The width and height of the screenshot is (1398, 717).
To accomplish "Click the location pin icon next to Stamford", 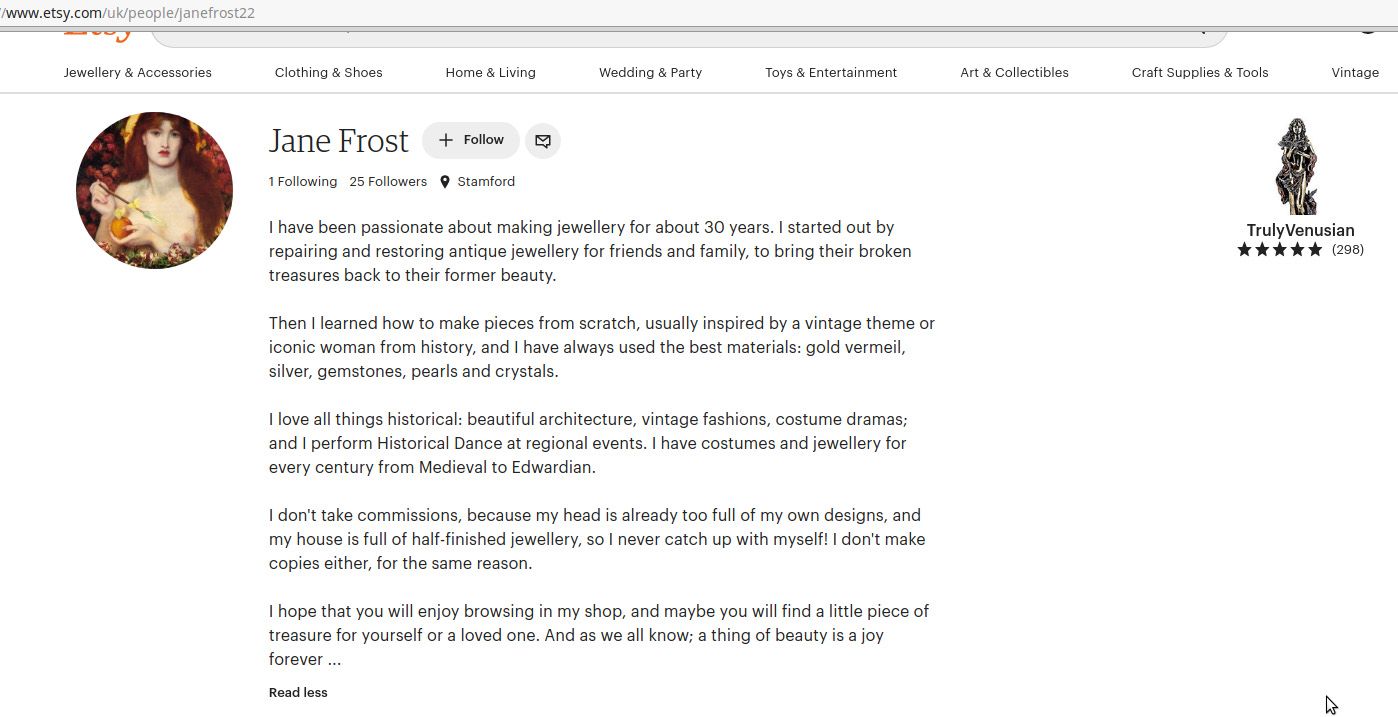I will (445, 182).
